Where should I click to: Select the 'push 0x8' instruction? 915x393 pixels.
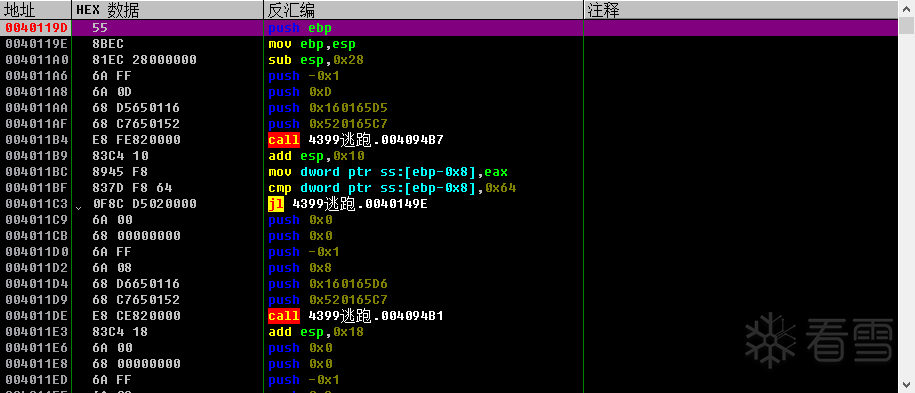300,268
